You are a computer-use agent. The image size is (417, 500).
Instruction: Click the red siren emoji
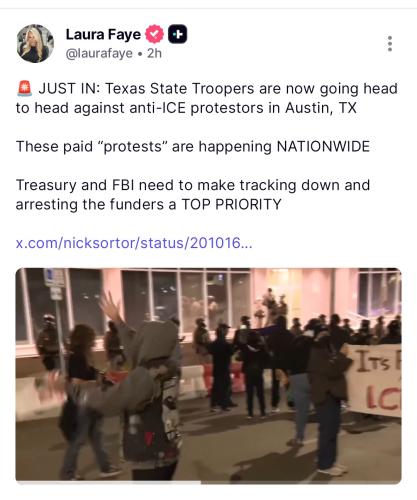tap(24, 89)
